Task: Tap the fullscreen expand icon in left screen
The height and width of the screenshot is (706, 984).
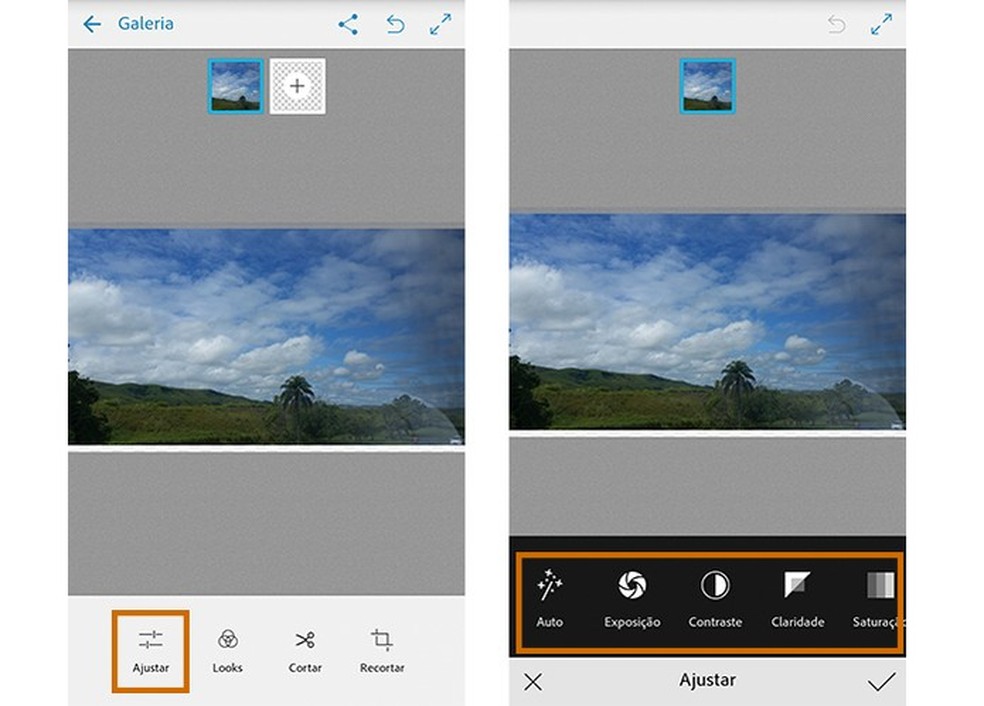Action: pyautogui.click(x=441, y=24)
